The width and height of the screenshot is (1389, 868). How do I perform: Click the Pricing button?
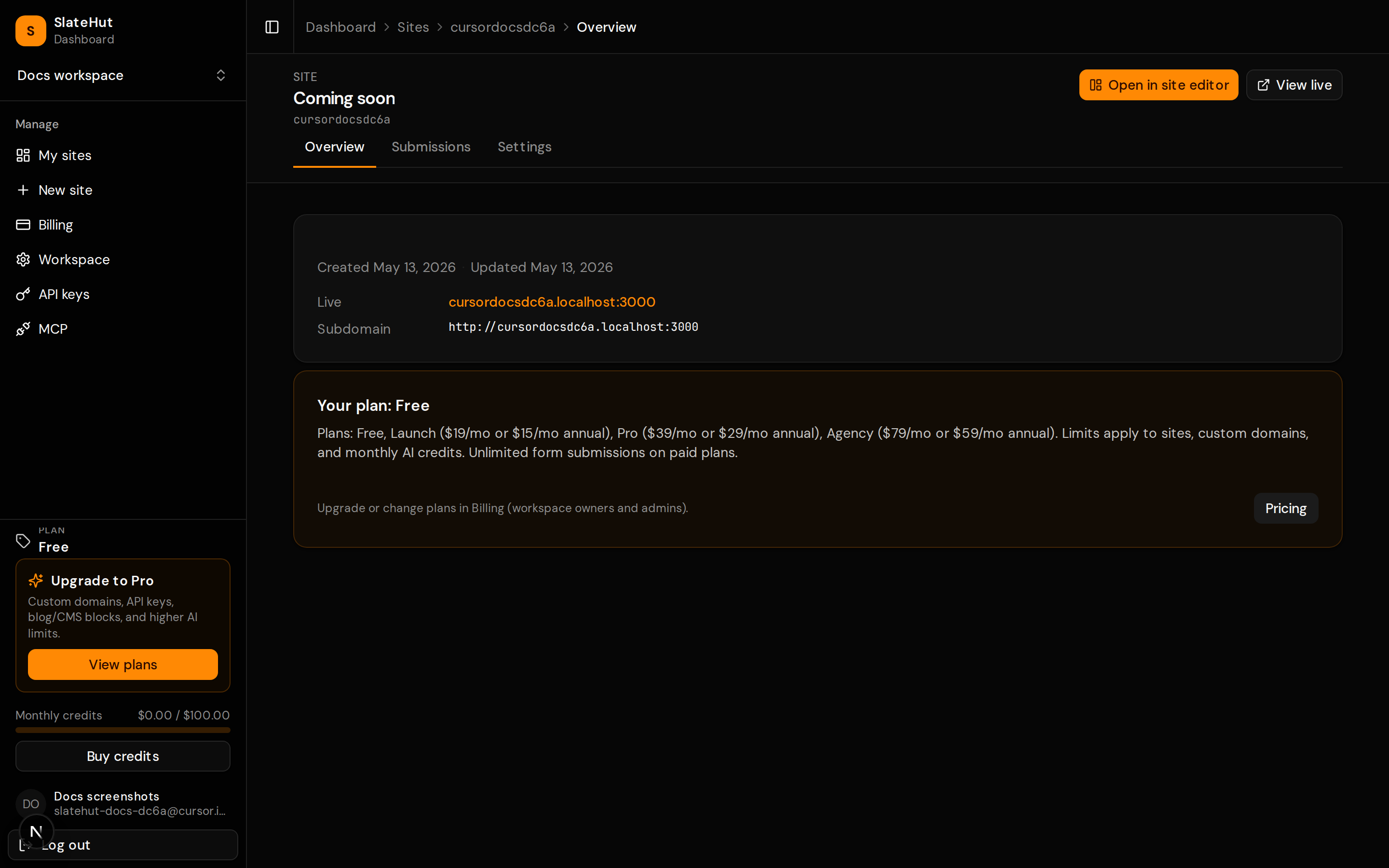coord(1286,508)
